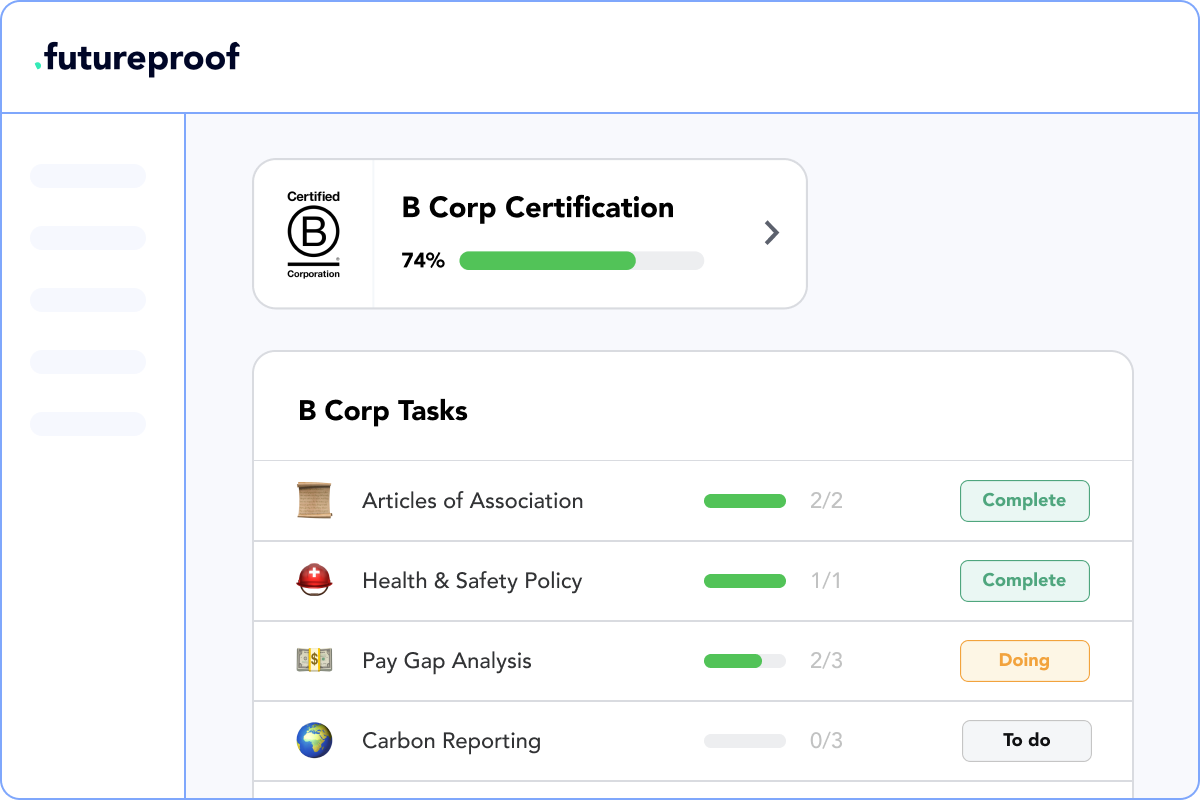Screen dimensions: 1200x800
Task: Open the Articles of Association task title
Action: pyautogui.click(x=472, y=501)
